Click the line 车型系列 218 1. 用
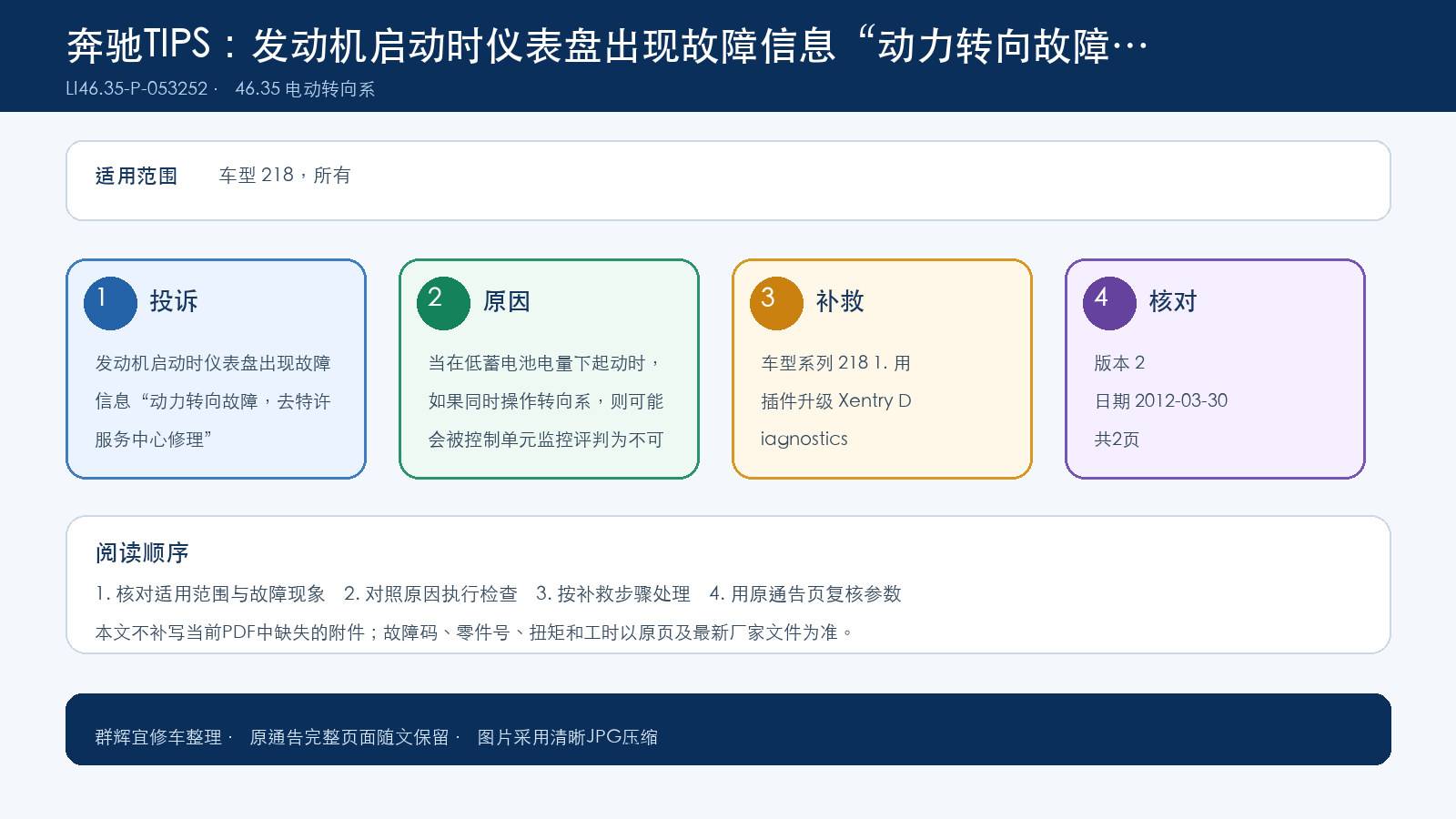Image resolution: width=1456 pixels, height=819 pixels. click(x=835, y=363)
